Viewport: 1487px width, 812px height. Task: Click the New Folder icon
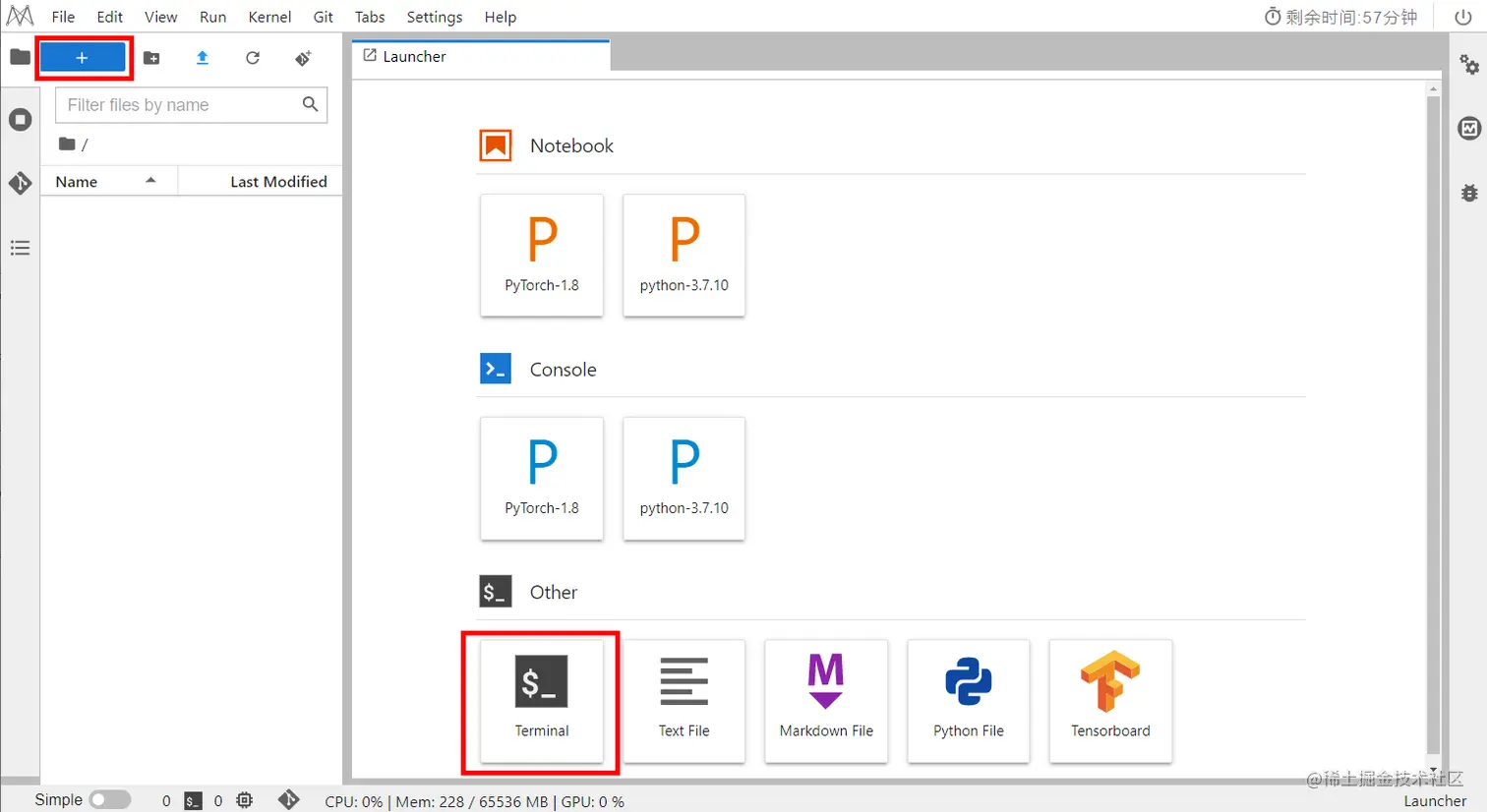click(151, 58)
